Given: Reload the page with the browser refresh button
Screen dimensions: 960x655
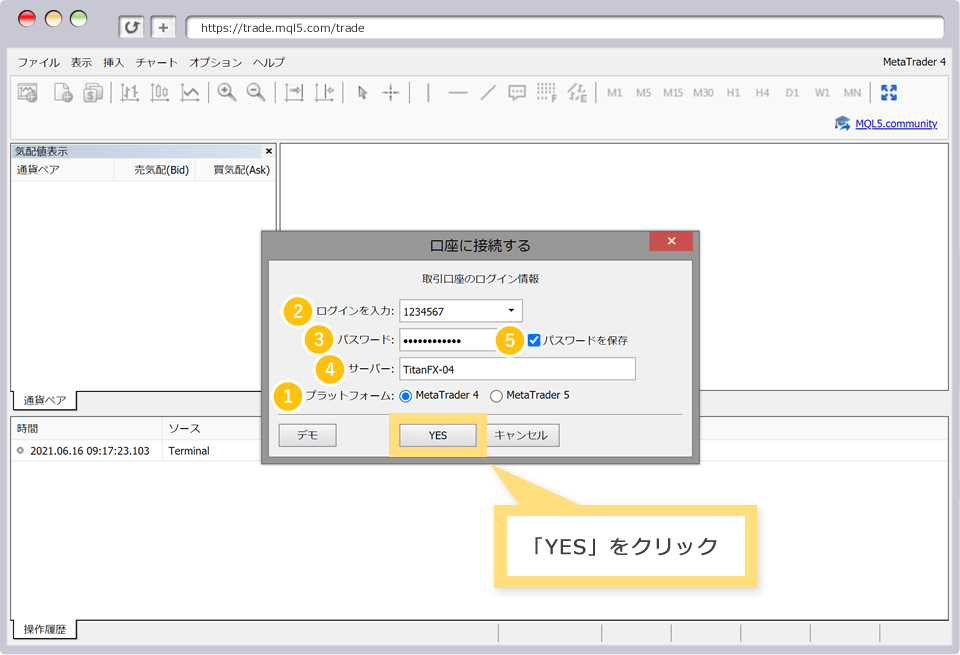Looking at the screenshot, I should click(131, 28).
